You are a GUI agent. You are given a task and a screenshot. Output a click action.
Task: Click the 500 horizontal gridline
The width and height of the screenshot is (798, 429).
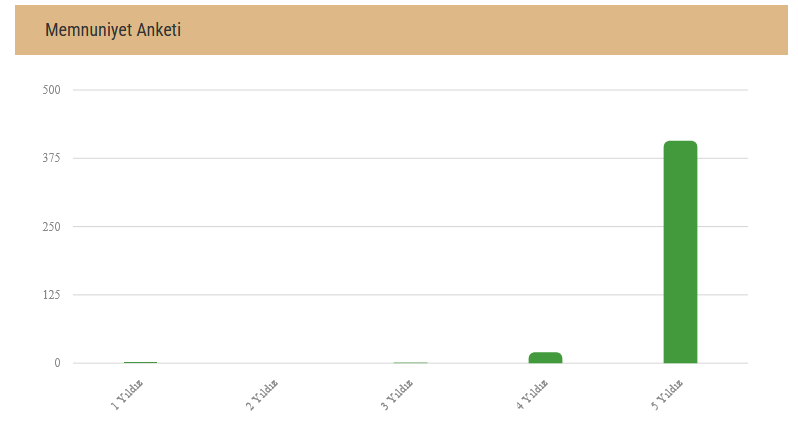pos(410,90)
